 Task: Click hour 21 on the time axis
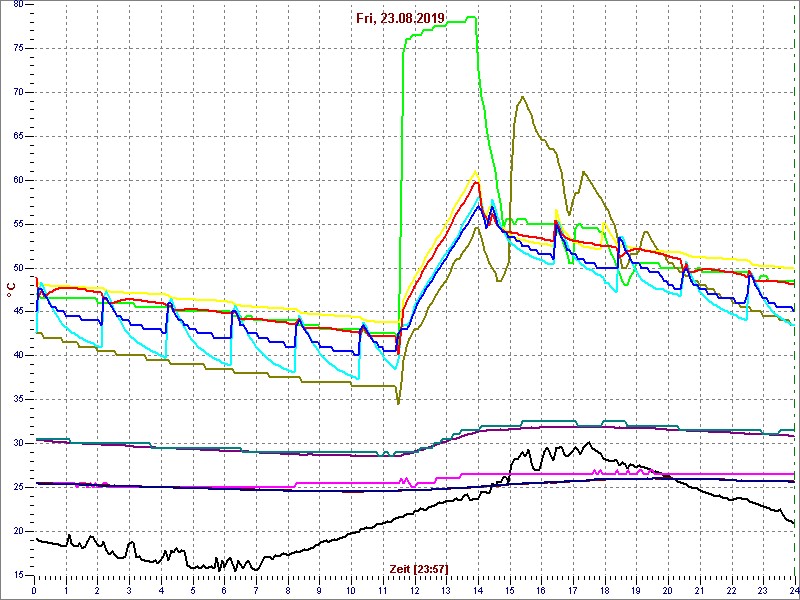click(699, 589)
